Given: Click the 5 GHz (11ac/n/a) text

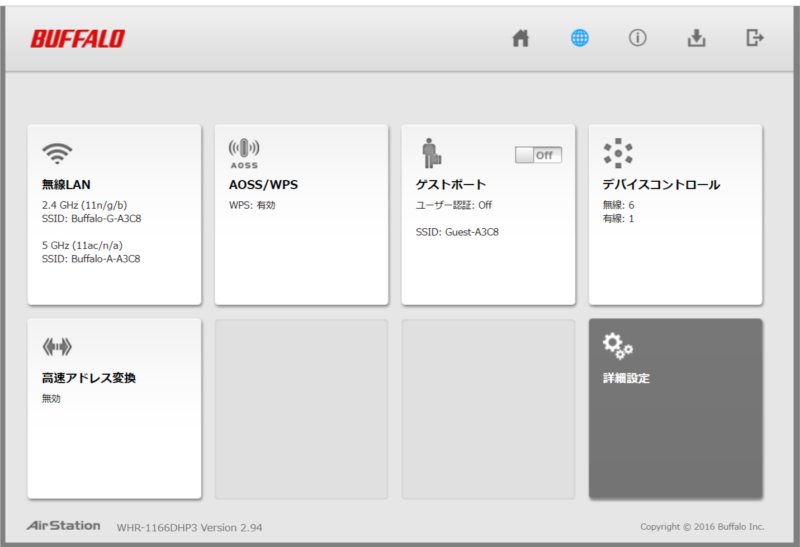Looking at the screenshot, I should click(82, 245).
